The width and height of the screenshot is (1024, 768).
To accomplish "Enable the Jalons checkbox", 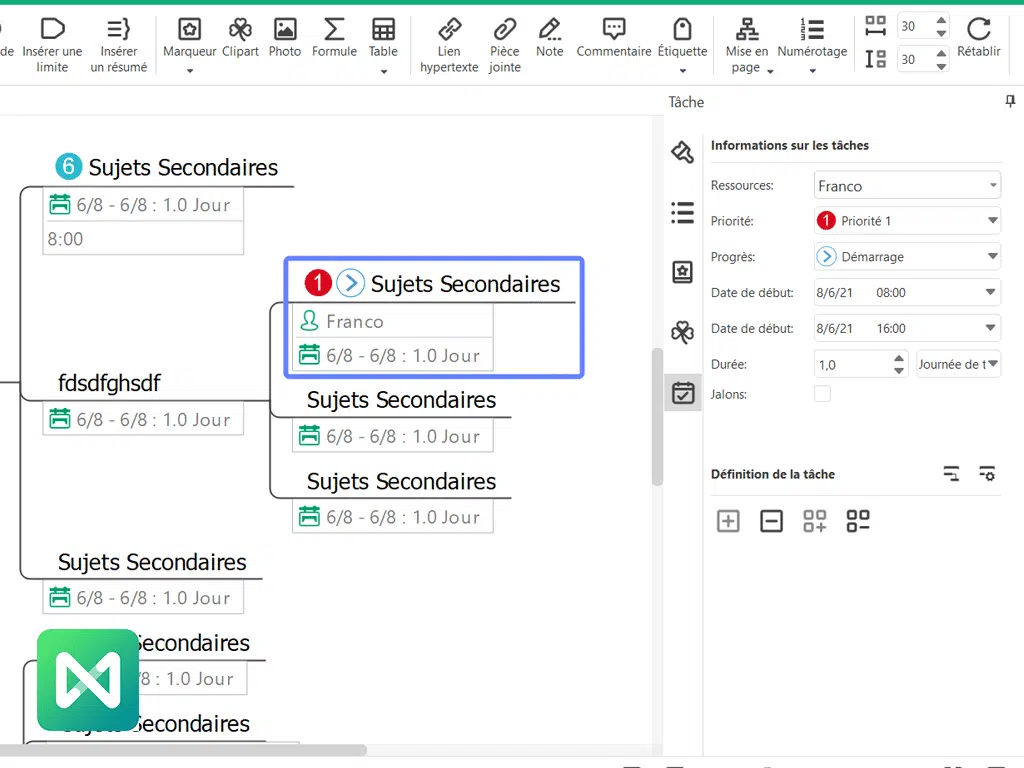I will (x=822, y=394).
